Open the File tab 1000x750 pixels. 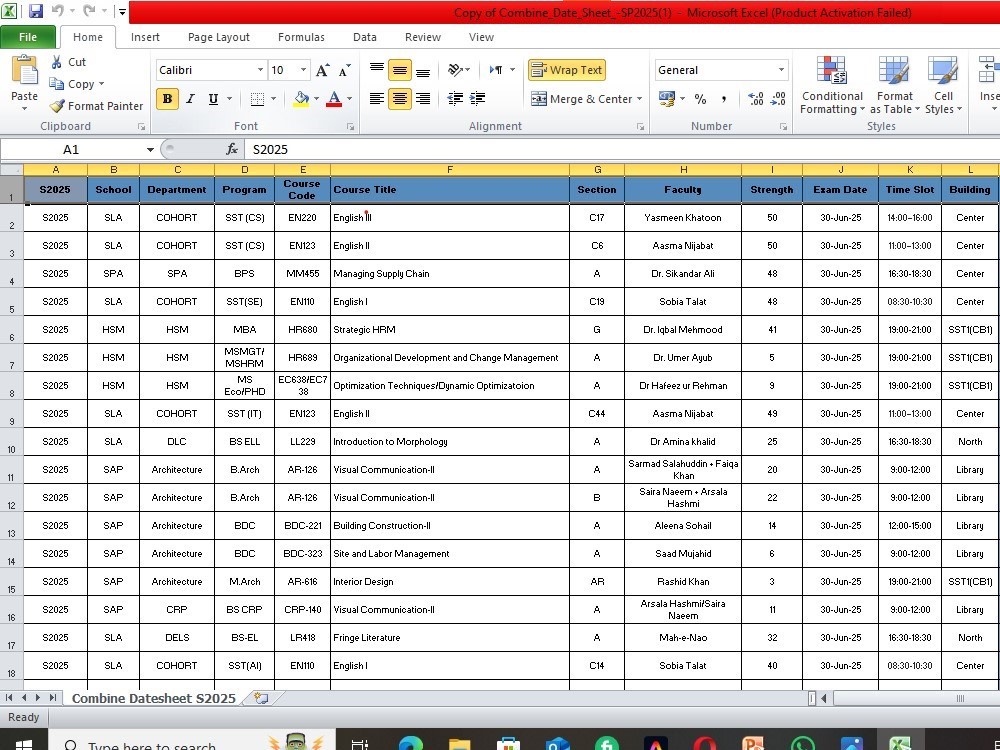[27, 37]
